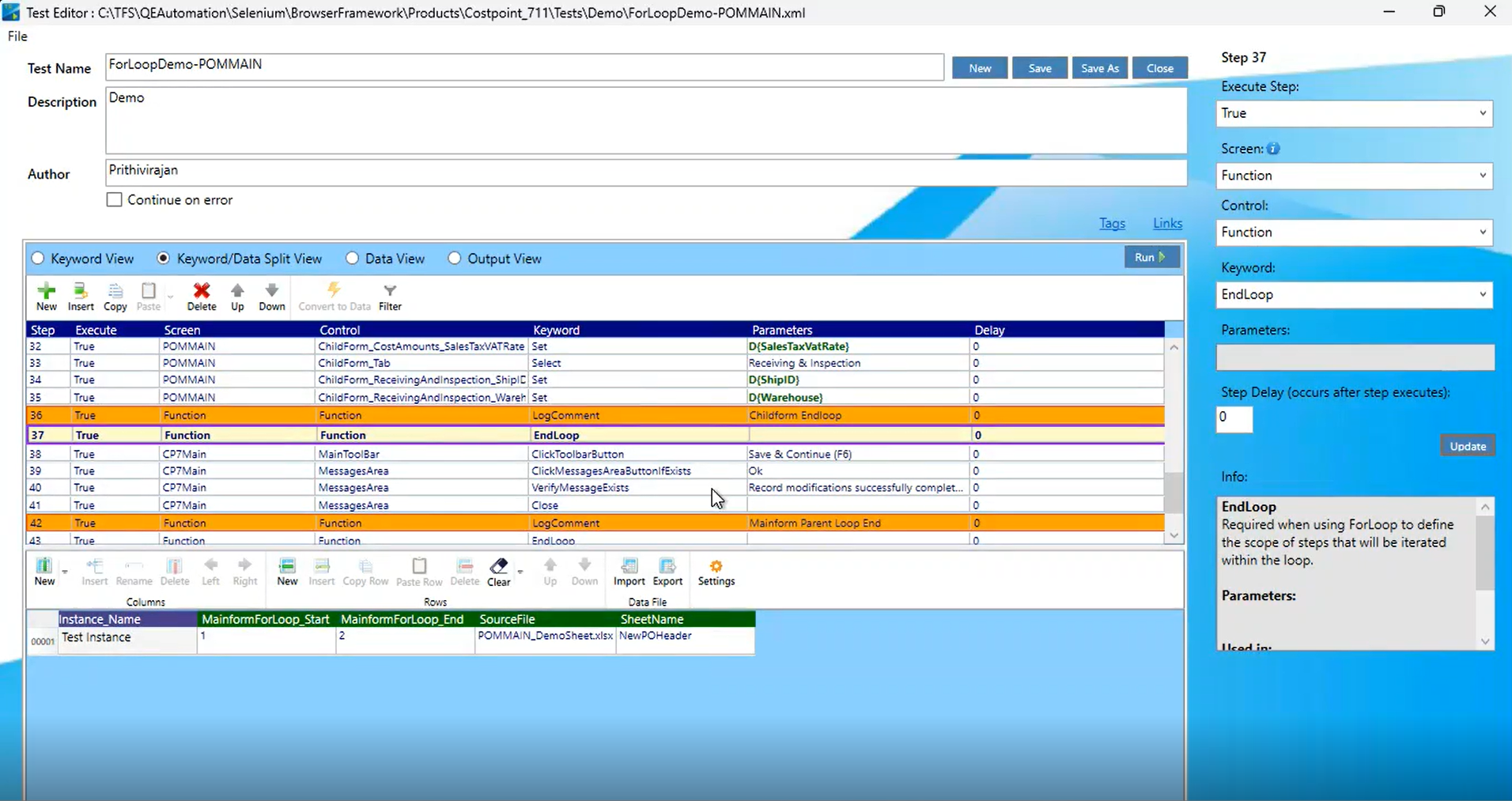Image resolution: width=1512 pixels, height=801 pixels.
Task: Expand the Screen dropdown
Action: (x=1354, y=176)
